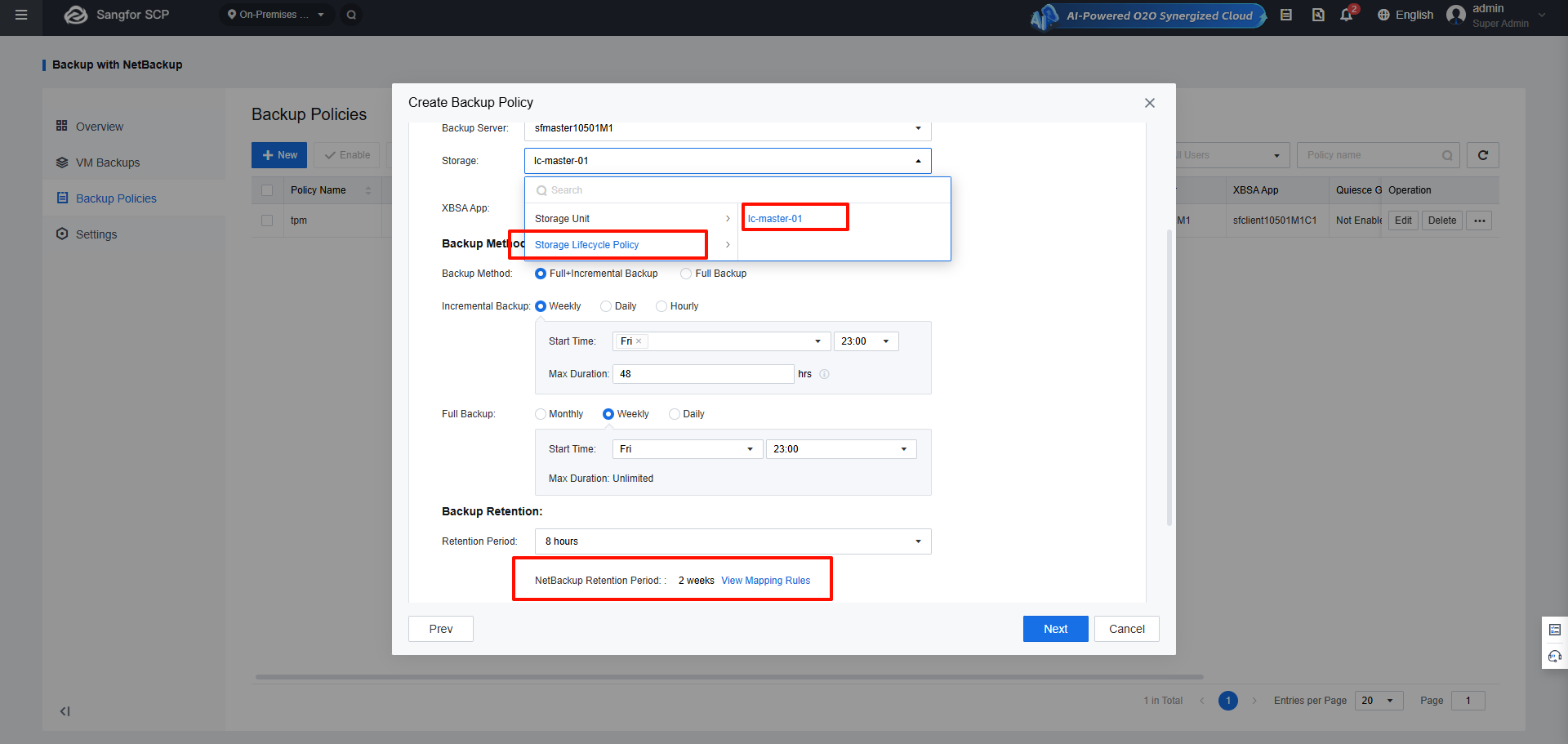Open more actions for tpm policy
The width and height of the screenshot is (1568, 744).
pyautogui.click(x=1479, y=221)
